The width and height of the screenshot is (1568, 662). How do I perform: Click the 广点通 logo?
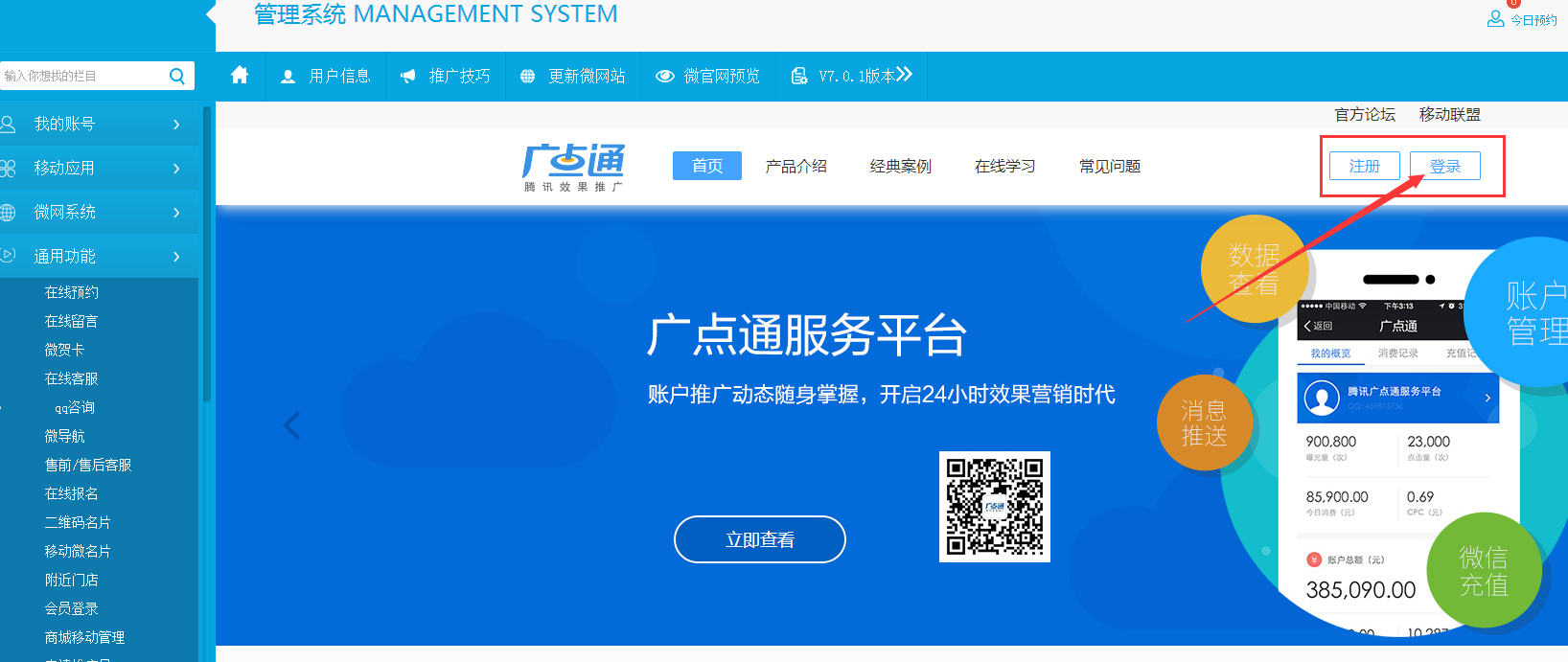(x=574, y=167)
